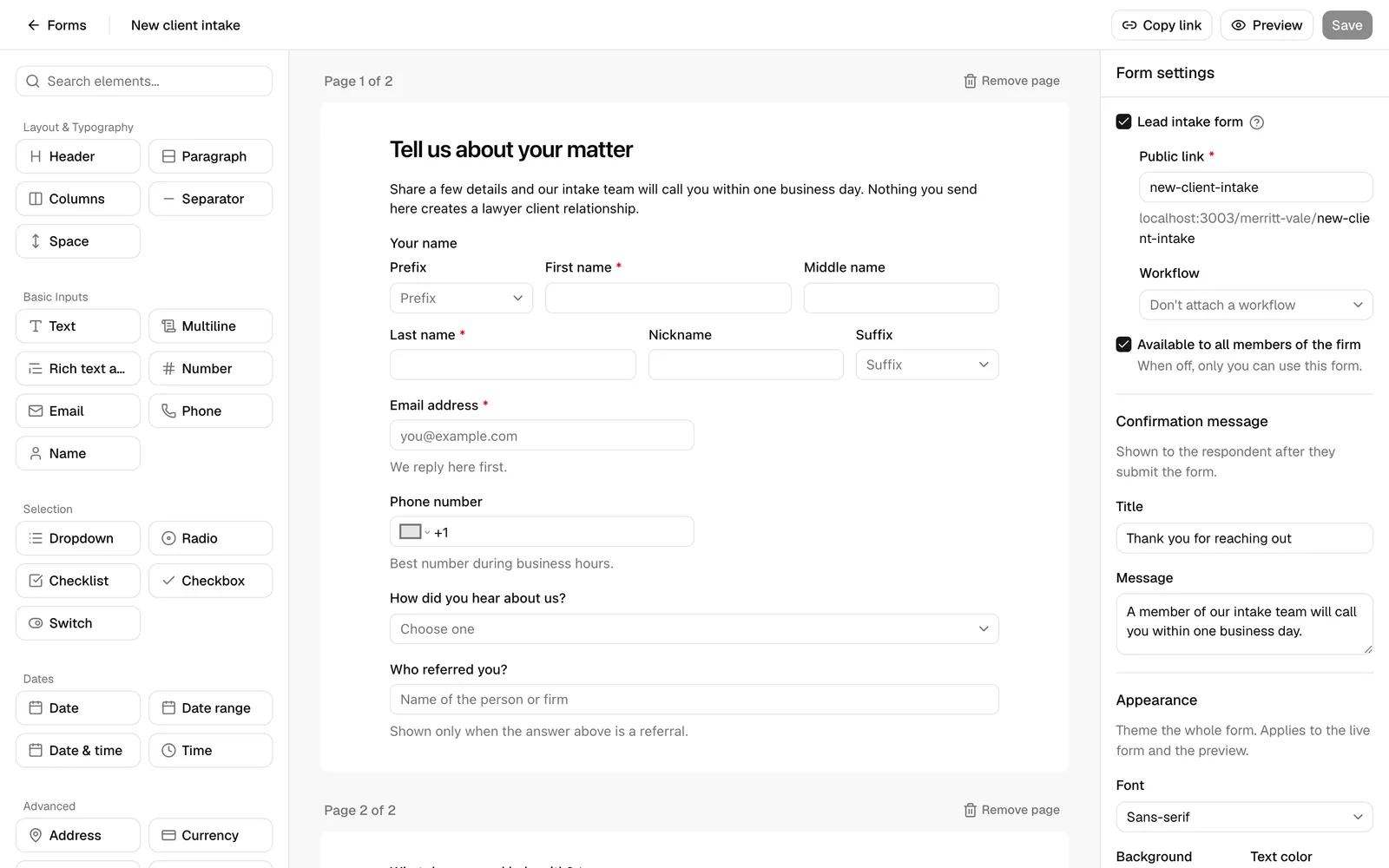This screenshot has width=1389, height=868.
Task: Add a Paragraph element
Action: (210, 156)
